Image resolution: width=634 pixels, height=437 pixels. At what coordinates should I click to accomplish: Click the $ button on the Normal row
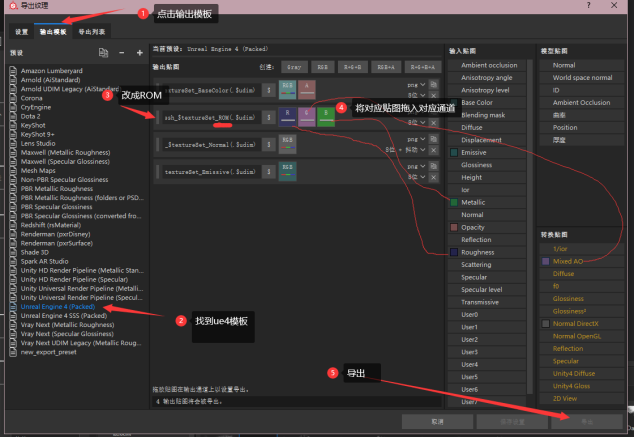point(268,145)
